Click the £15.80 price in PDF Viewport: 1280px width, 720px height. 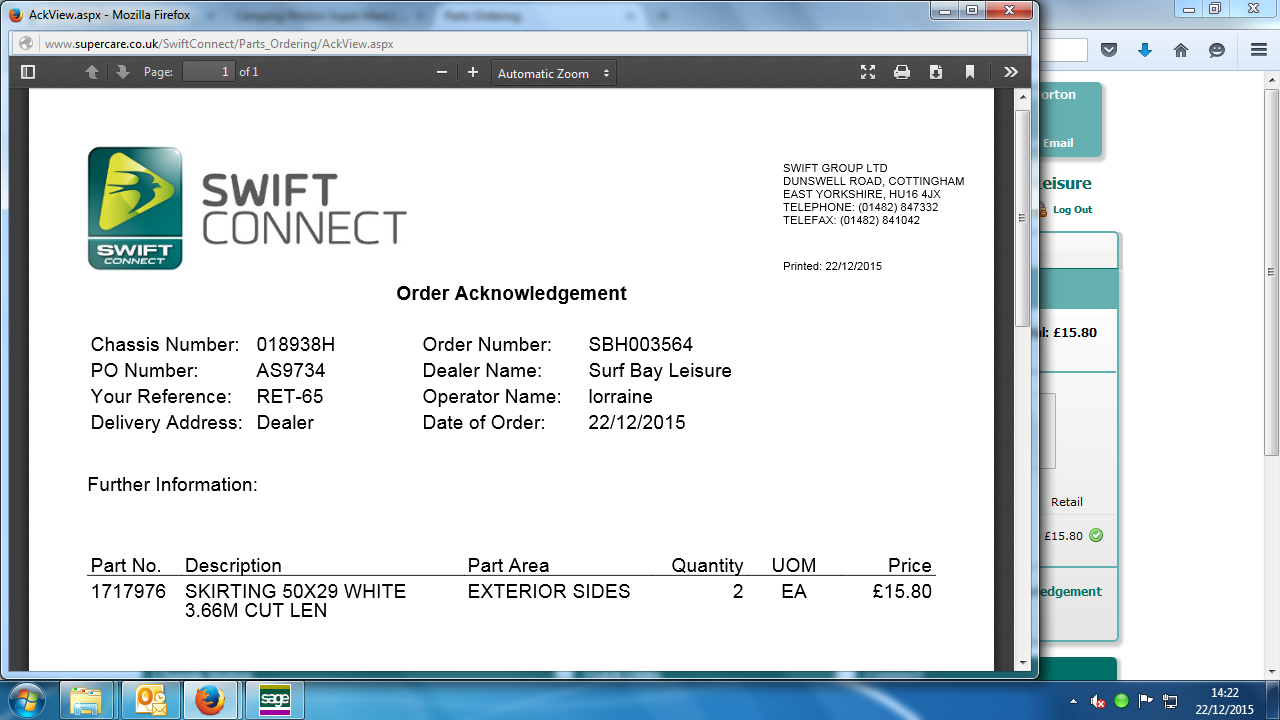pyautogui.click(x=902, y=591)
